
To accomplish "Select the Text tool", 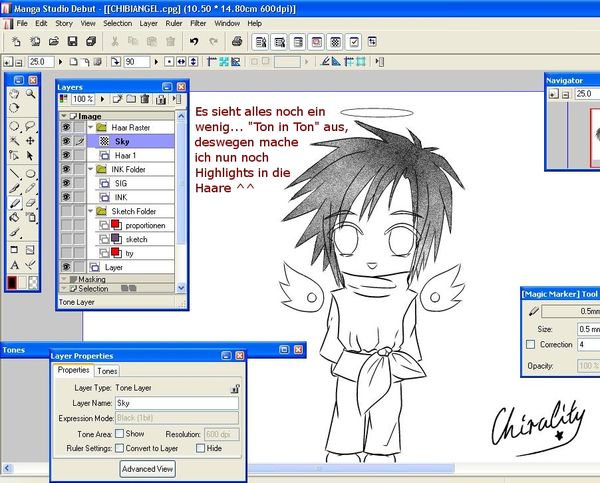I will coord(14,265).
